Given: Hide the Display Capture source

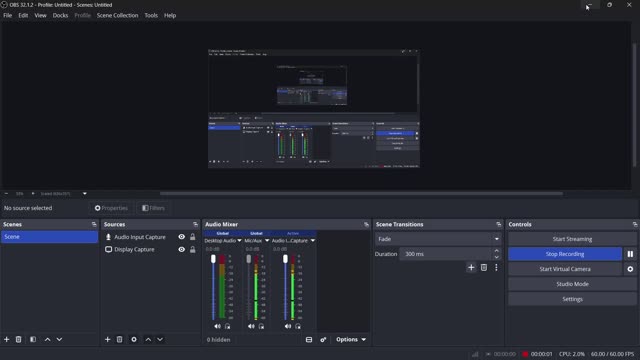Looking at the screenshot, I should [x=182, y=249].
